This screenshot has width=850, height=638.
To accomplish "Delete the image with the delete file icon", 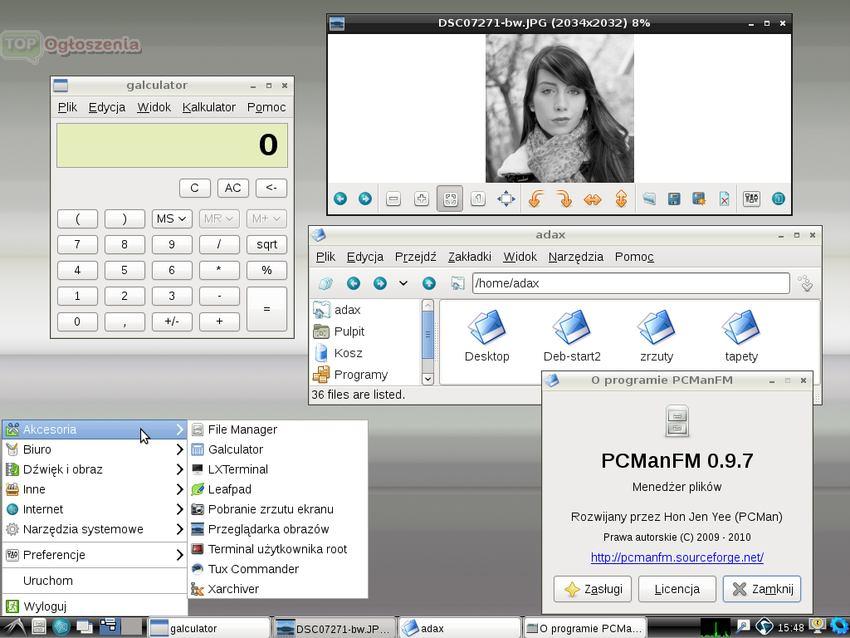I will coord(724,199).
